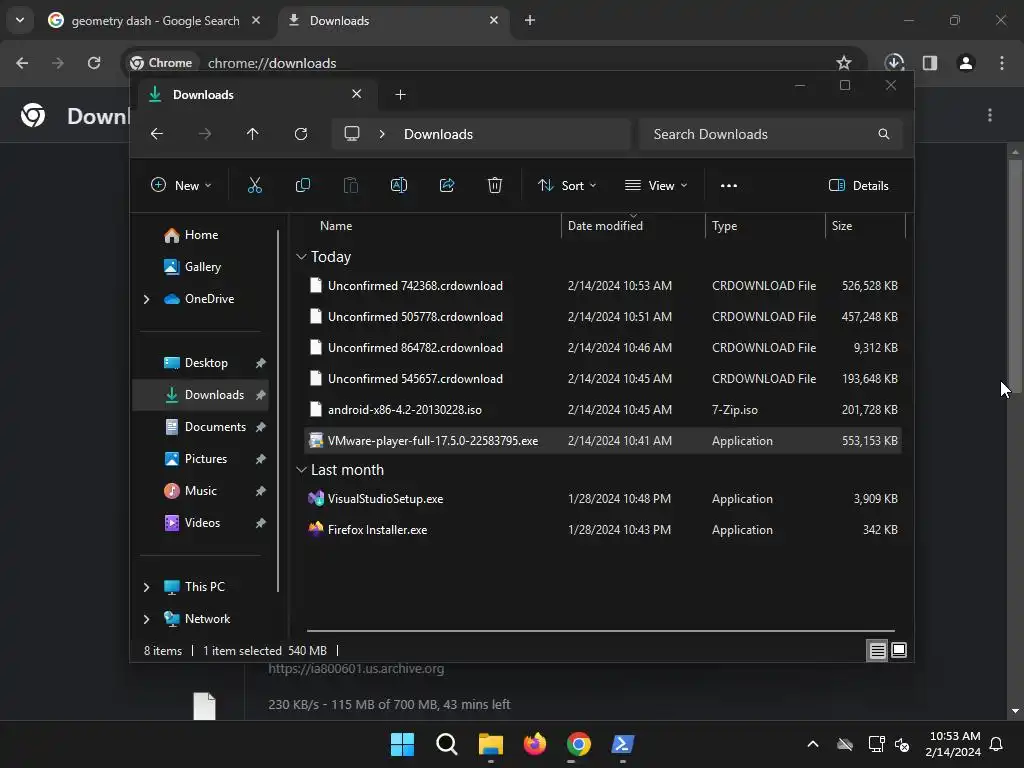Select the Downloads tab in Chrome
The image size is (1024, 768).
[x=393, y=21]
